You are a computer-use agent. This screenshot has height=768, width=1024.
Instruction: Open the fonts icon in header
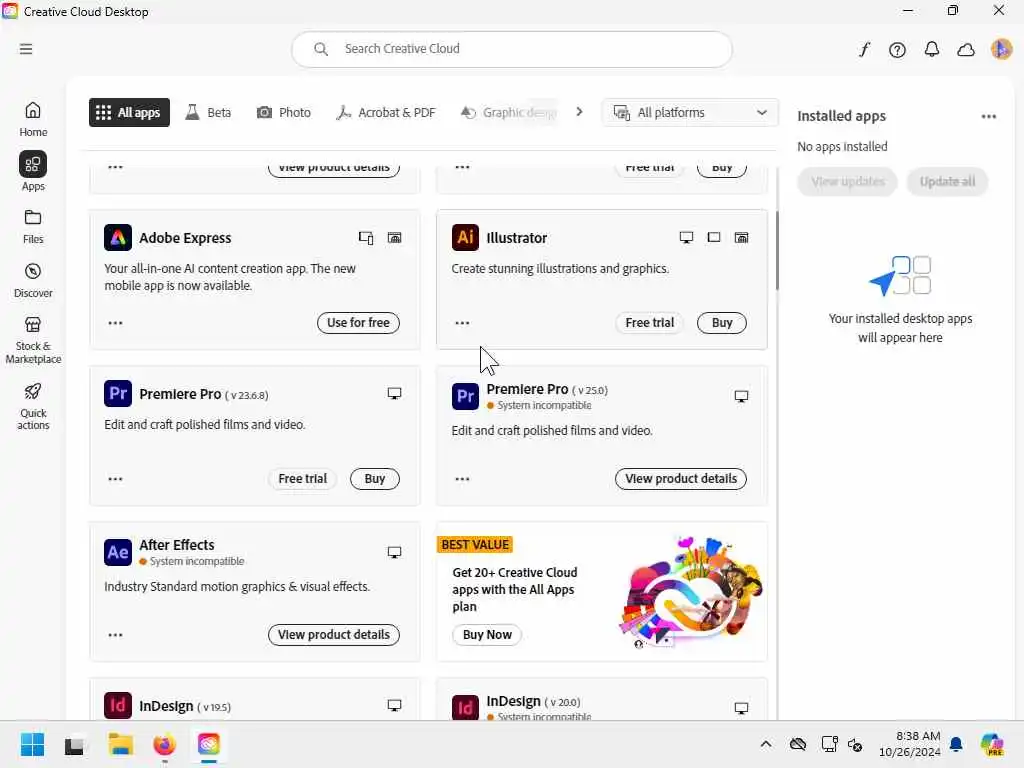[x=864, y=50]
